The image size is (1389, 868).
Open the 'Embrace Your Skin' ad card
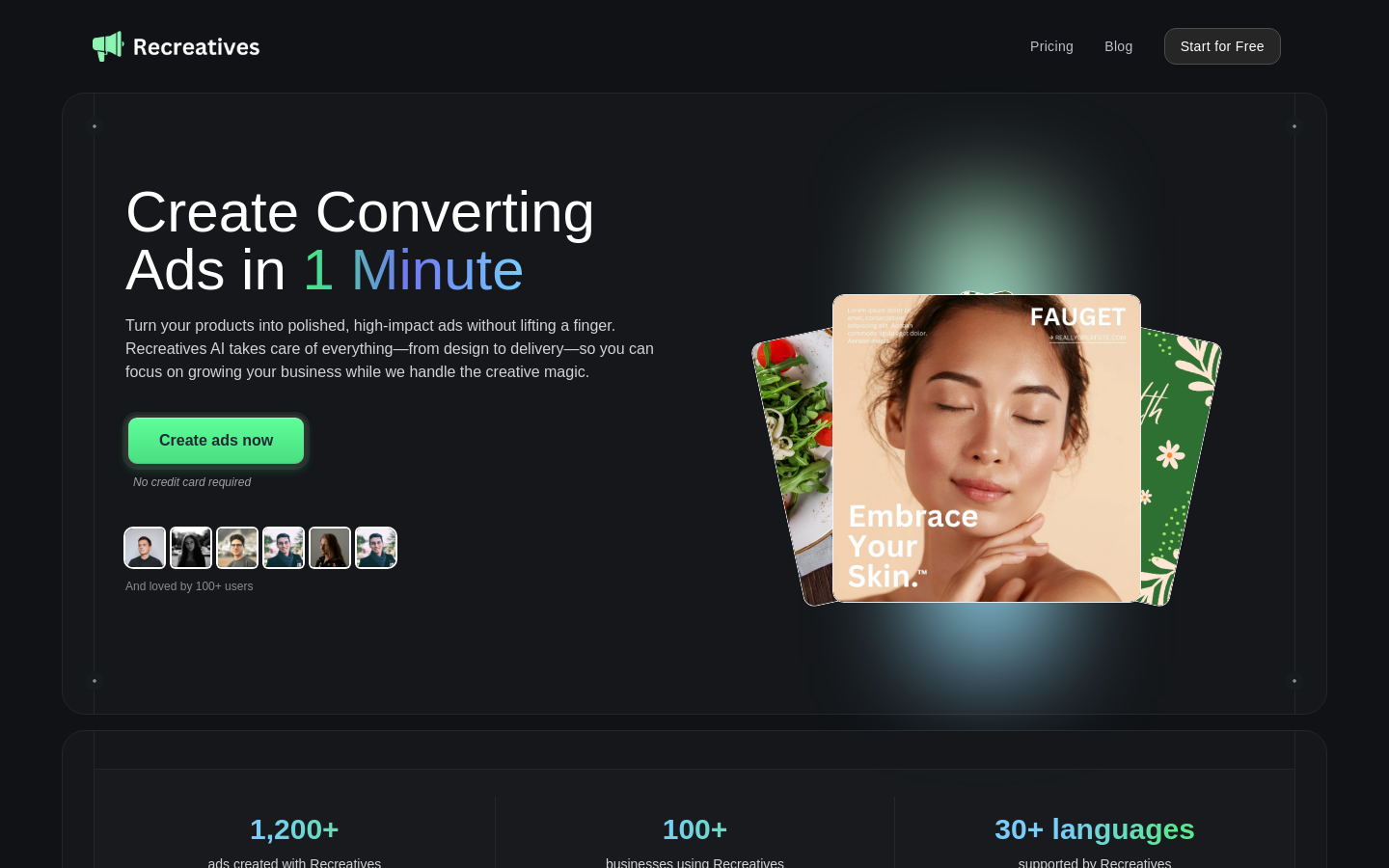click(x=987, y=448)
